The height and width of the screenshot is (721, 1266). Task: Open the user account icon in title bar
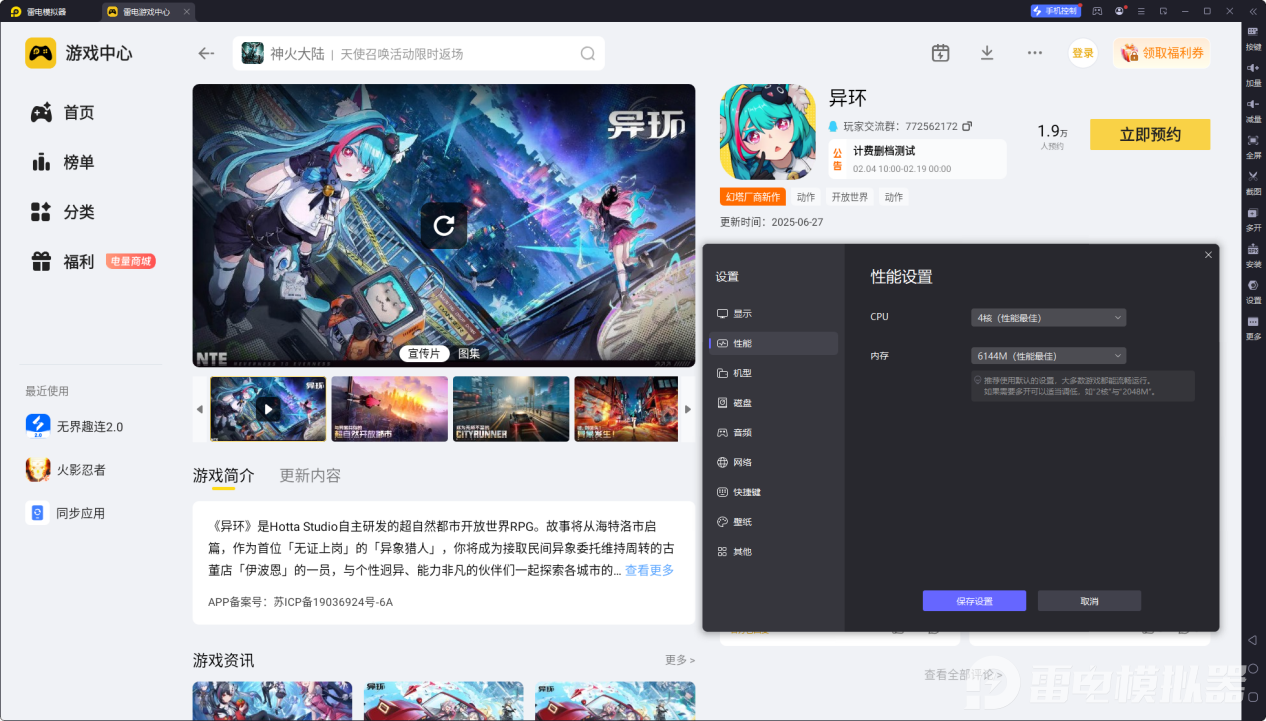tap(1119, 11)
